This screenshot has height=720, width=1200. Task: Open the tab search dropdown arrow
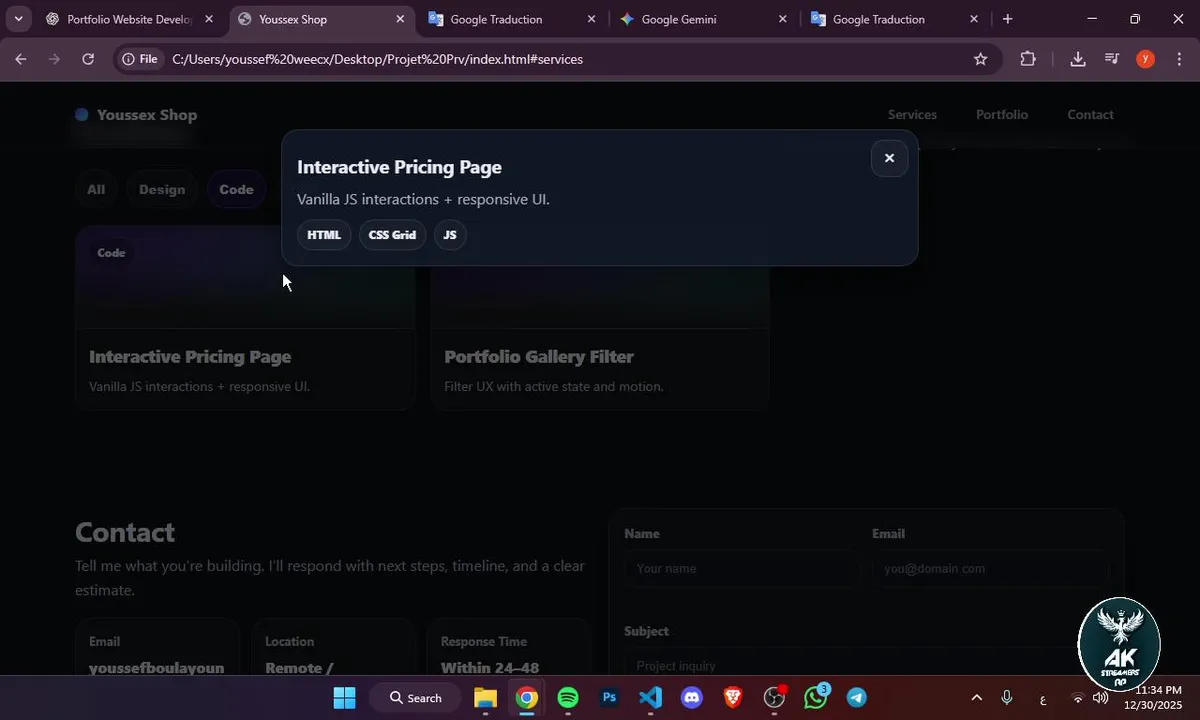[18, 19]
